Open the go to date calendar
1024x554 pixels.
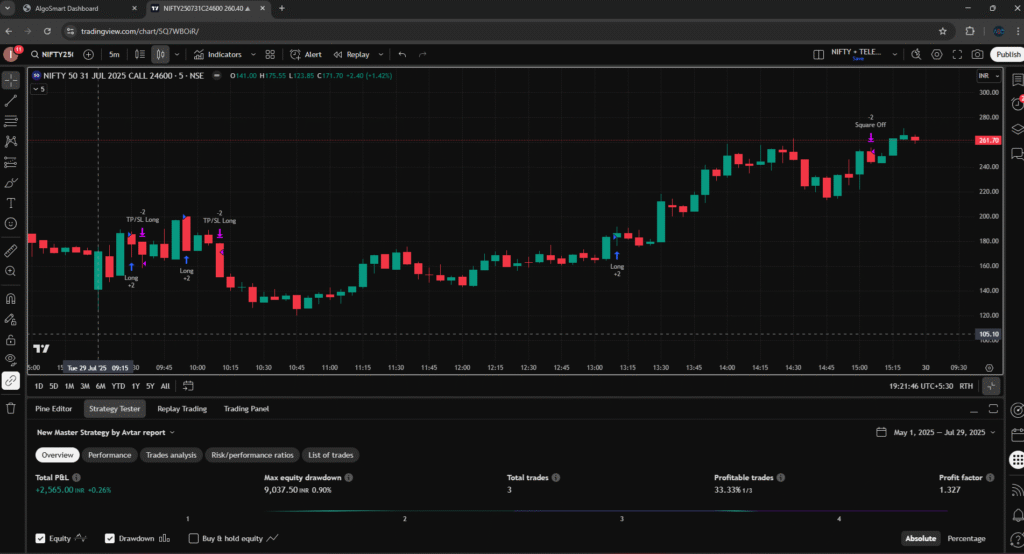[188, 386]
